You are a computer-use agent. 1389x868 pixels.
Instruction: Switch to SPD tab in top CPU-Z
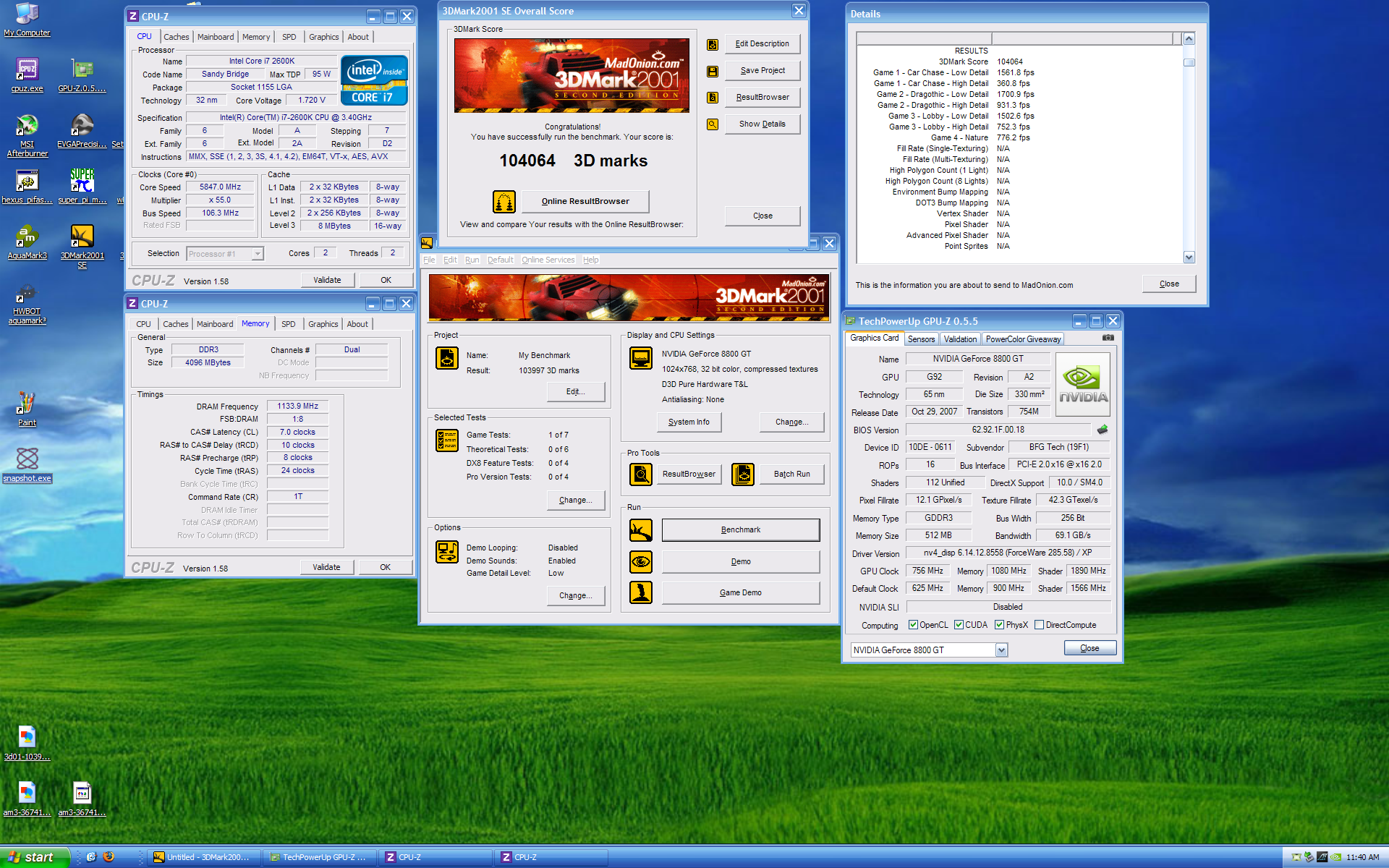click(289, 37)
